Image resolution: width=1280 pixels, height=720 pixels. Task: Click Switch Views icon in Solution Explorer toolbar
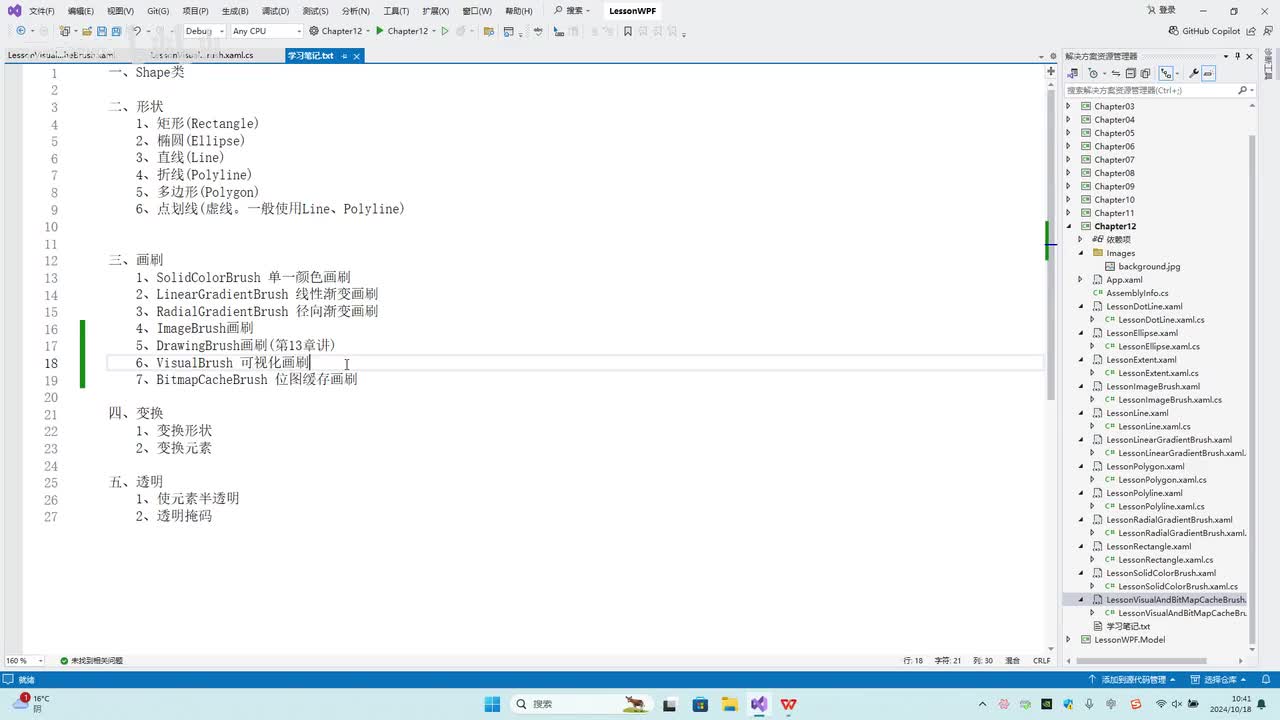pyautogui.click(x=1073, y=73)
